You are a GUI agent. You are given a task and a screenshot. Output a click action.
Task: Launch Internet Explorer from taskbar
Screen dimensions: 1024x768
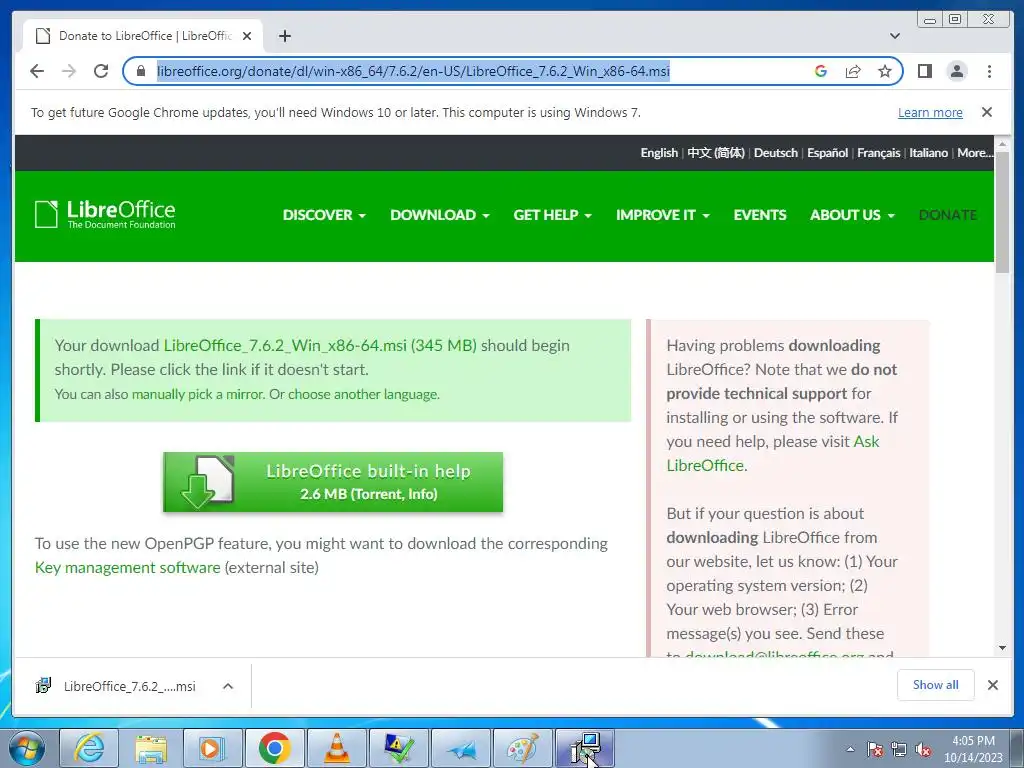[89, 748]
